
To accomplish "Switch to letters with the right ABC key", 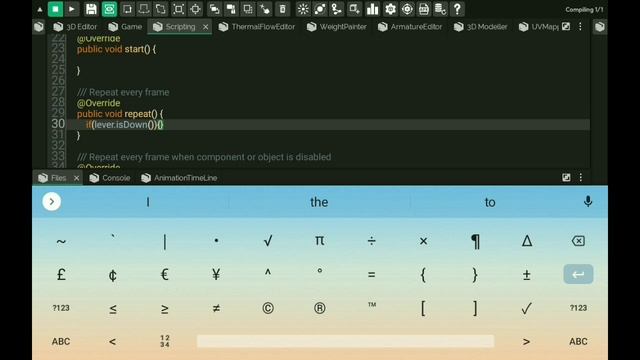I will [578, 342].
